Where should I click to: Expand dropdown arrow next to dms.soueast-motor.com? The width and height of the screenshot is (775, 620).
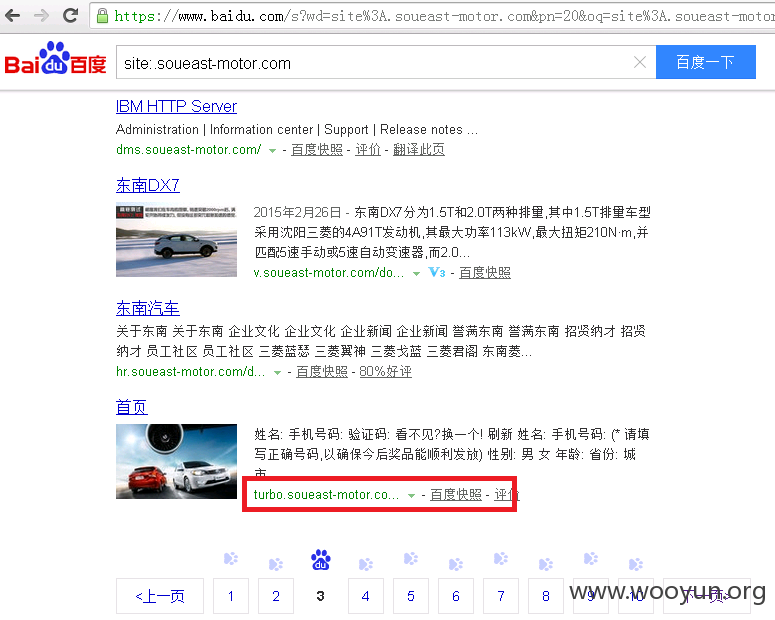272,150
